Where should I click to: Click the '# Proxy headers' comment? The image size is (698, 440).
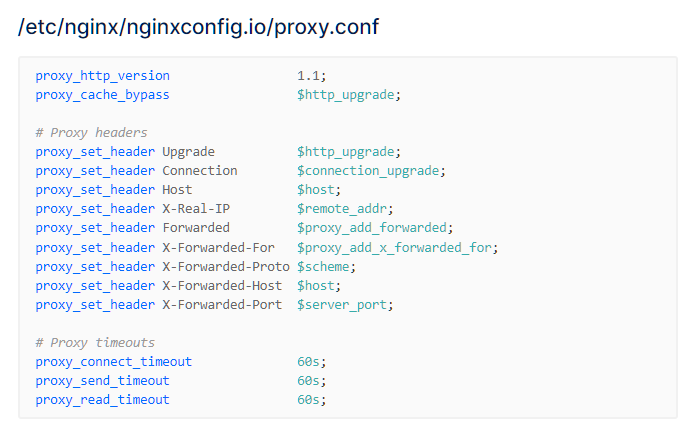point(91,133)
